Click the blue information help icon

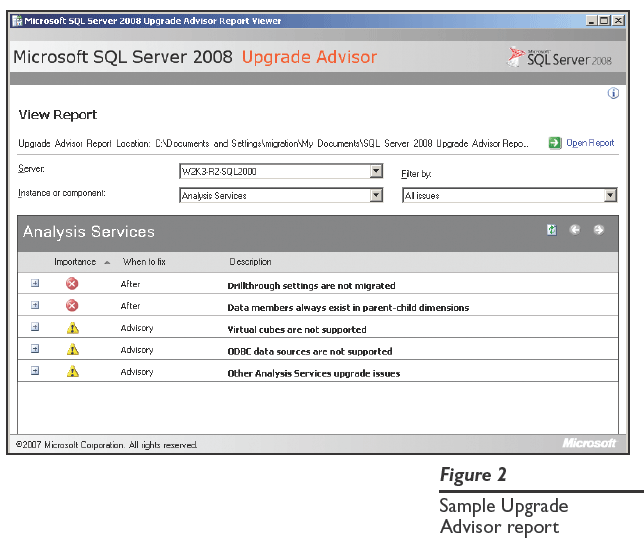613,94
